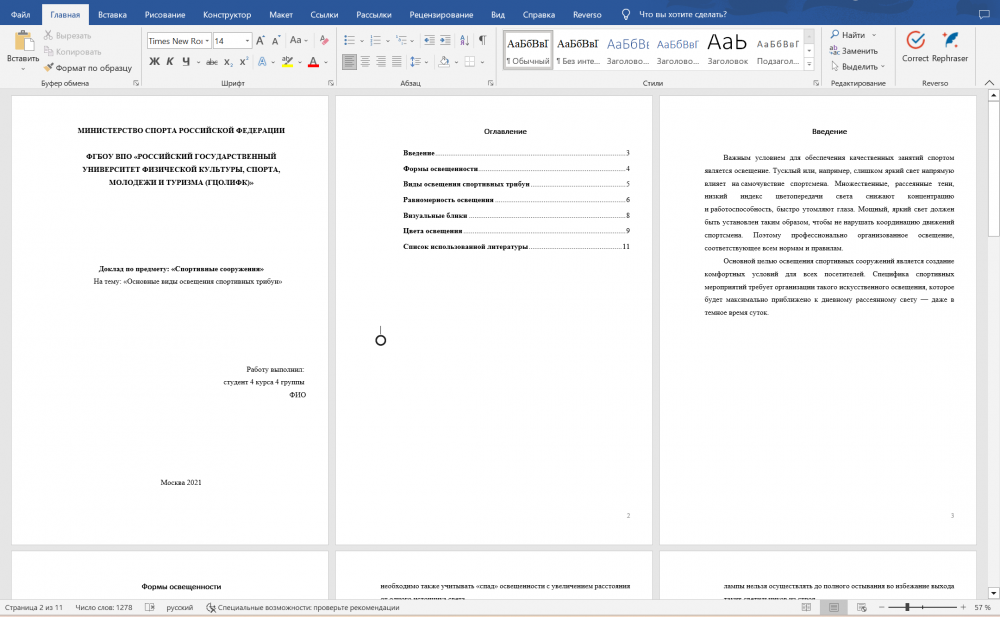The width and height of the screenshot is (1000, 617).
Task: Toggle Underline (Ч) formatting
Action: pos(186,62)
